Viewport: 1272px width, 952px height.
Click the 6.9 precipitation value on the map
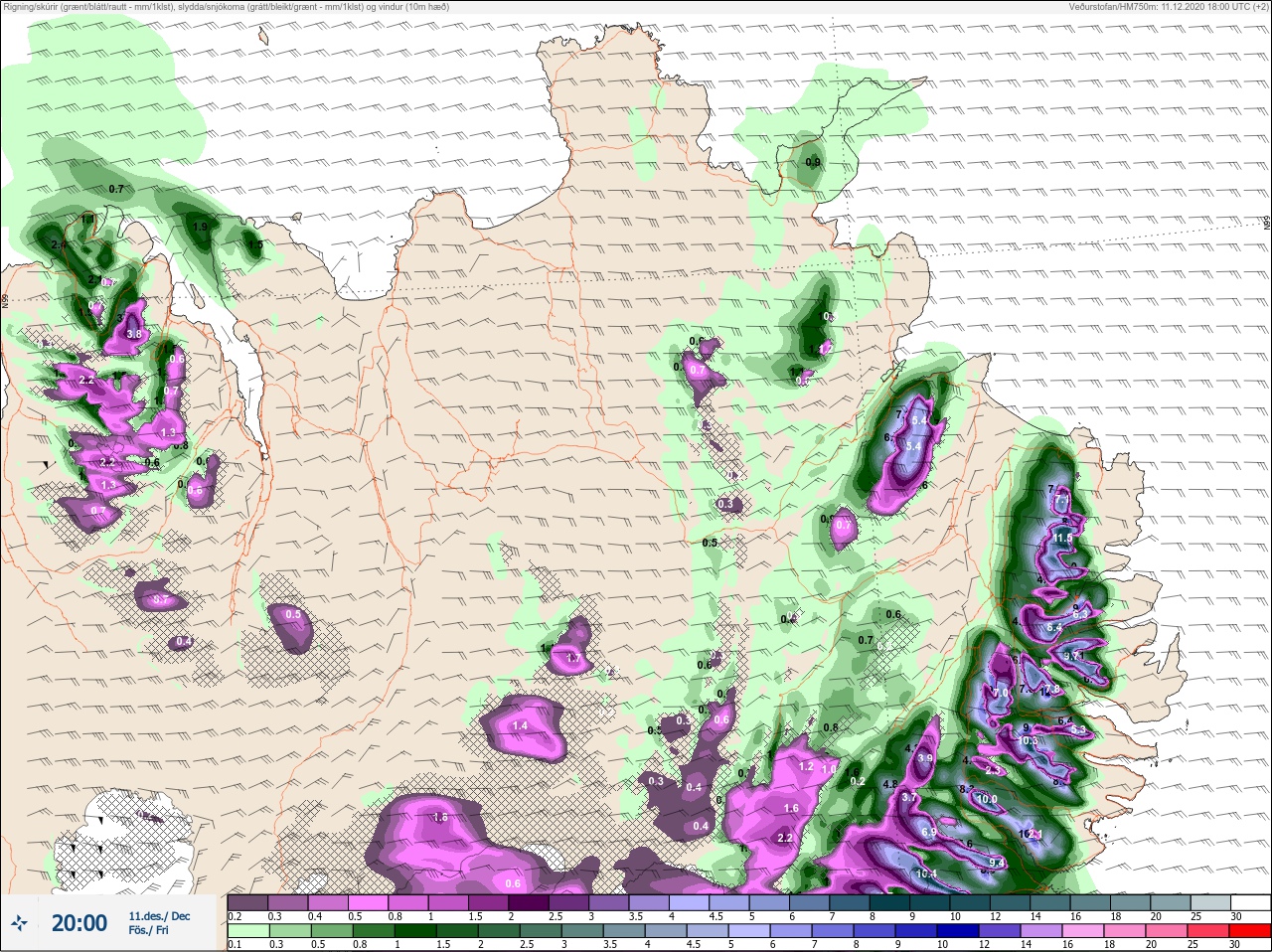point(929,832)
